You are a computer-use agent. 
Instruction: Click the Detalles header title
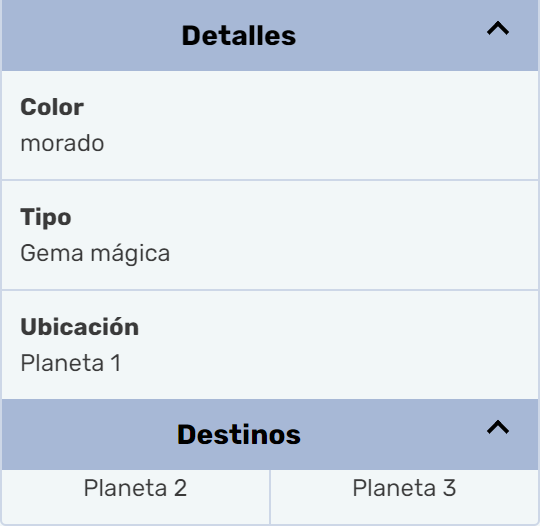coord(239,36)
